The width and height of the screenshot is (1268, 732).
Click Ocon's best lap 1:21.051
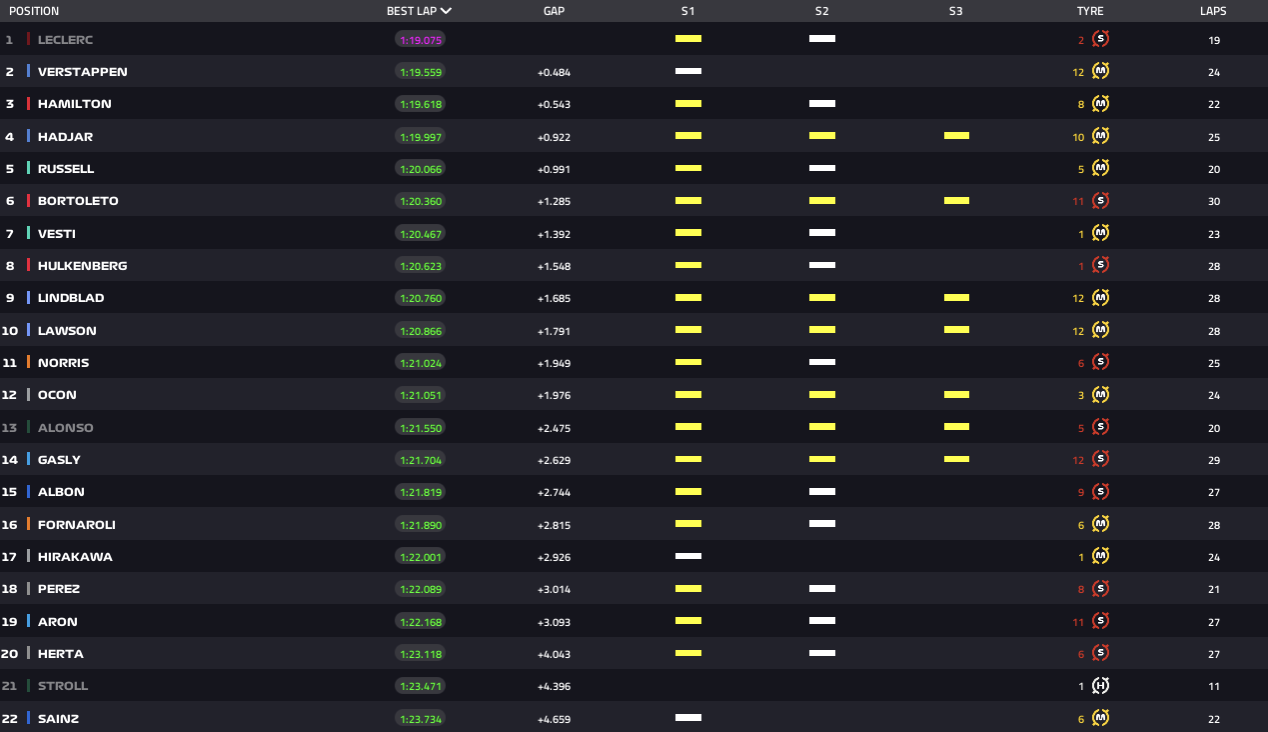click(420, 395)
